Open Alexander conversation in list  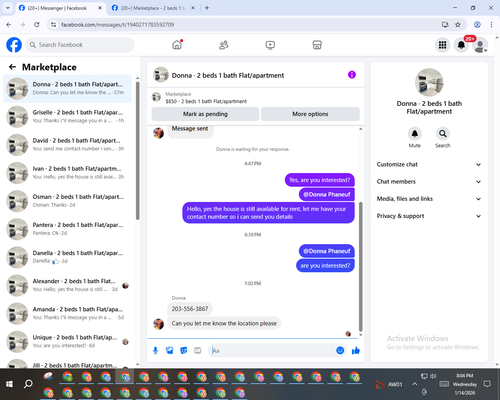[67, 285]
